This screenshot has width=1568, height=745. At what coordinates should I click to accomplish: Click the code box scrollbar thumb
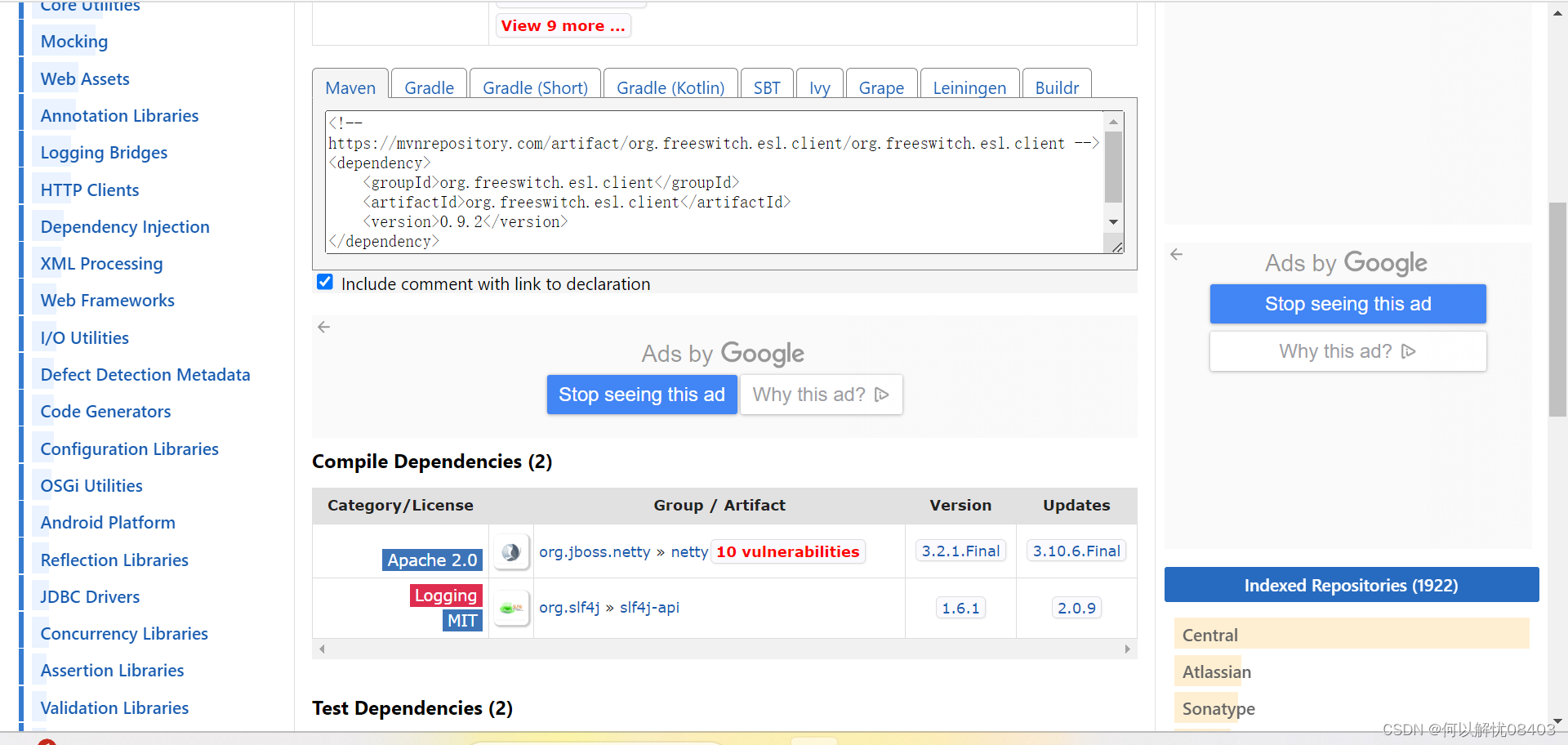tap(1113, 167)
